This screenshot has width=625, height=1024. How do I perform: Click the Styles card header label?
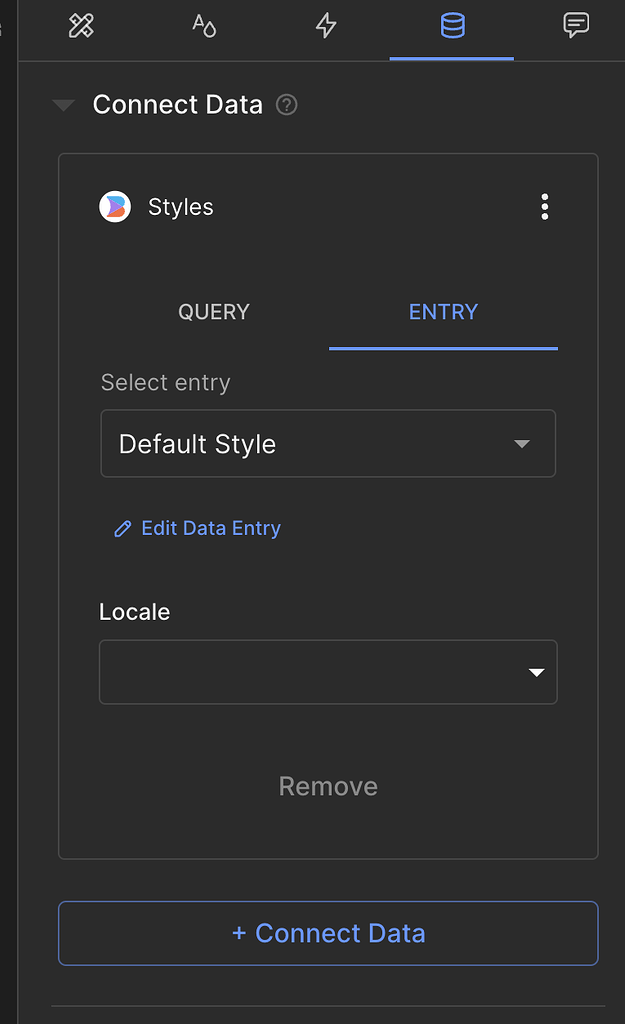(x=180, y=206)
